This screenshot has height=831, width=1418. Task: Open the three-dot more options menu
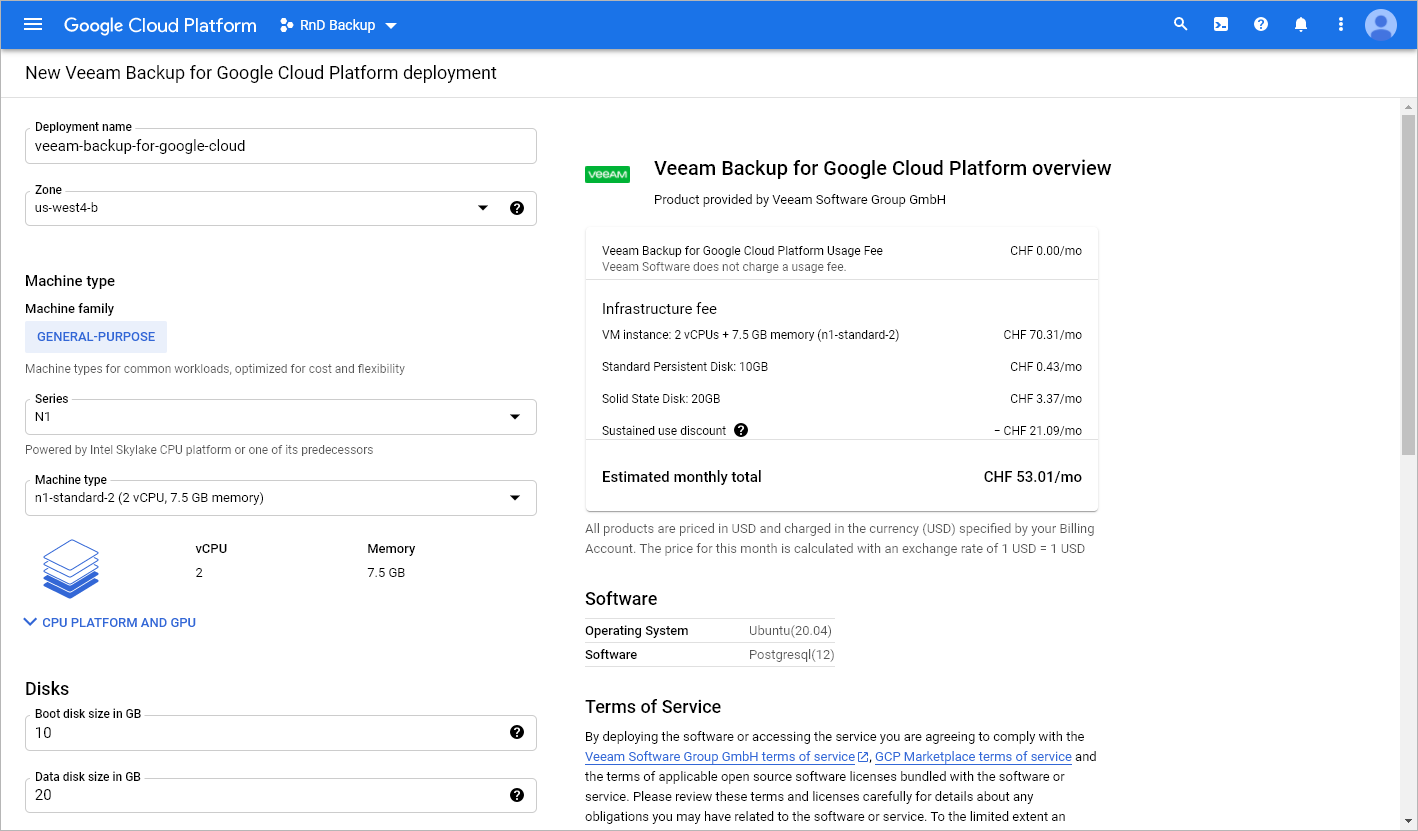(x=1341, y=24)
